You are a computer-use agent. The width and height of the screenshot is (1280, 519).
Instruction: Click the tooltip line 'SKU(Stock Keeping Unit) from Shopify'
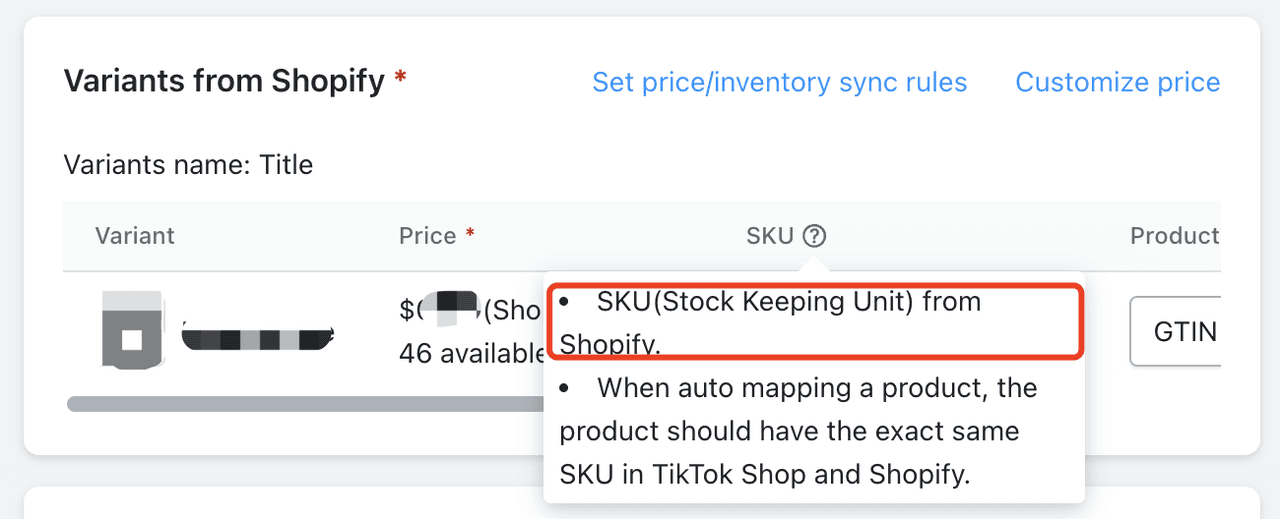coord(770,322)
